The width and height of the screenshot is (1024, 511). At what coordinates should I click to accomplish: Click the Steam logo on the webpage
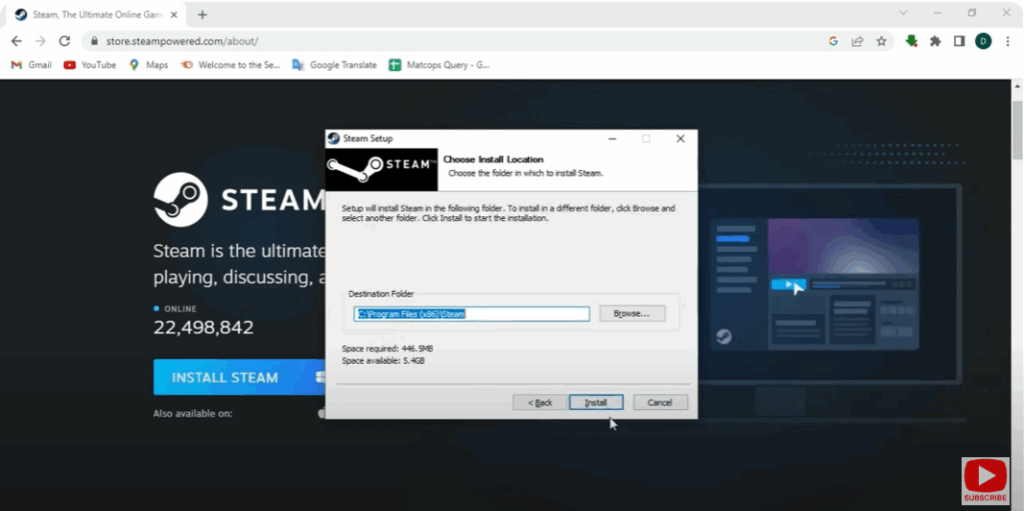[x=238, y=200]
